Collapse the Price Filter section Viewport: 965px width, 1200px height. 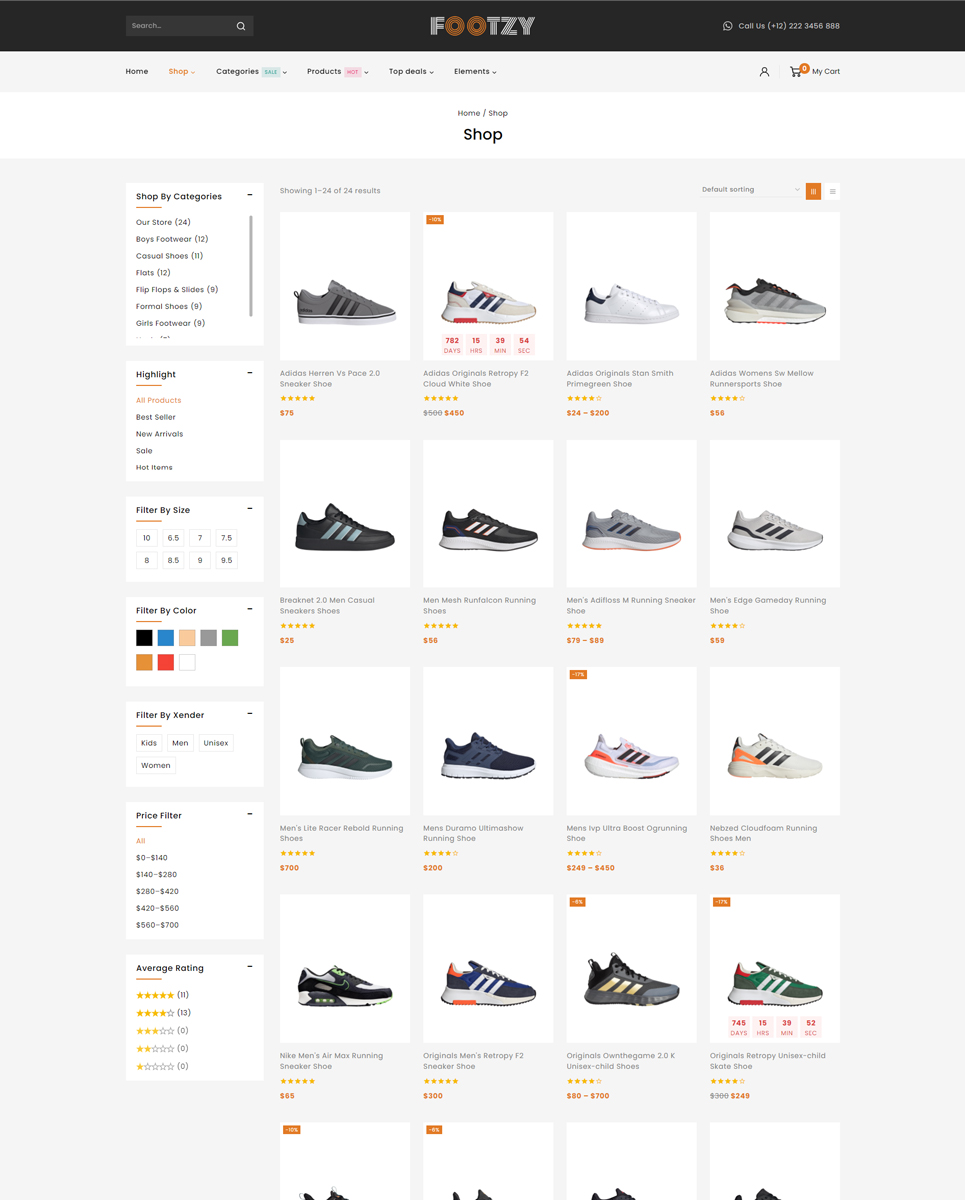point(250,815)
